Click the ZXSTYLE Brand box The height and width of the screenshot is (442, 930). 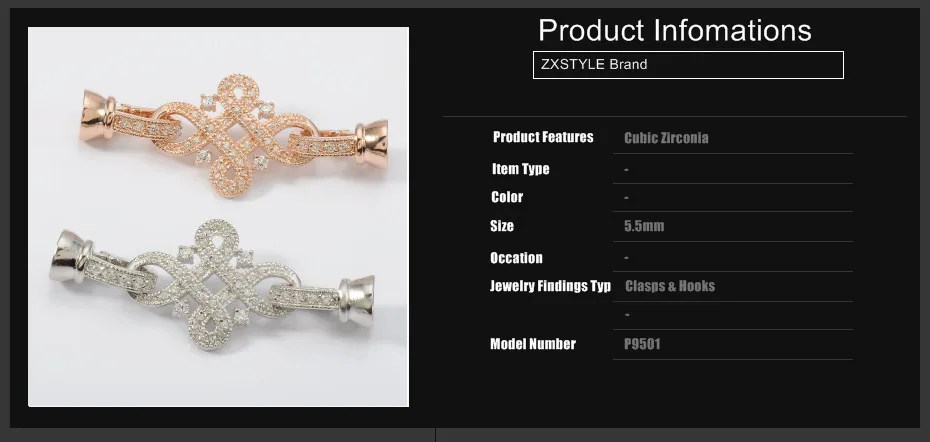click(x=688, y=65)
